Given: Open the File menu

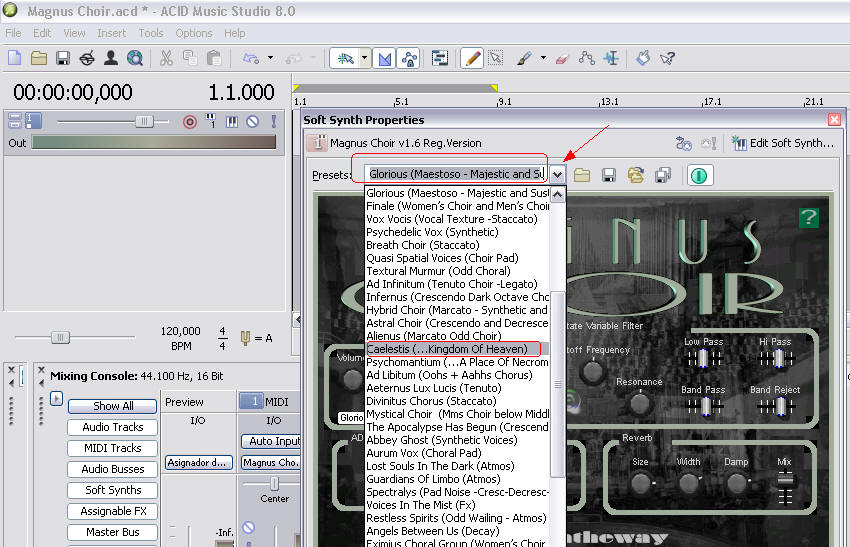Looking at the screenshot, I should click(x=13, y=33).
